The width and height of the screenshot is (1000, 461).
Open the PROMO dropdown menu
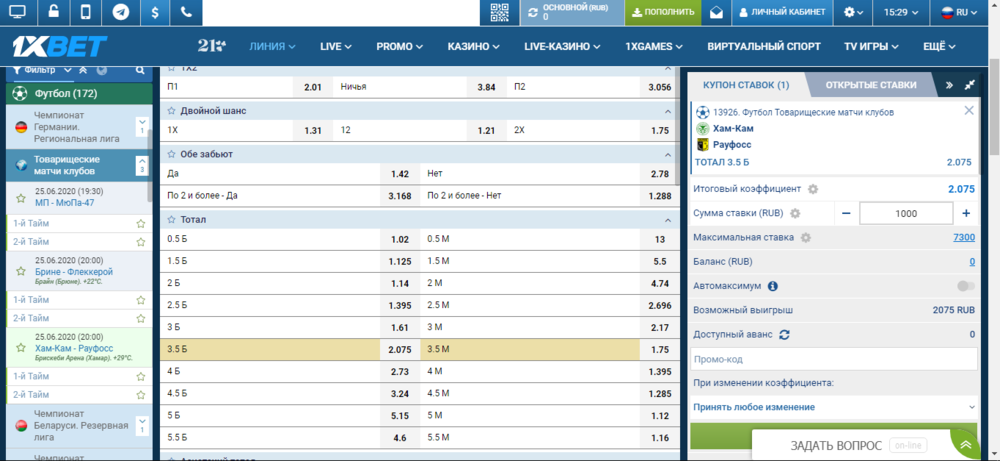(x=399, y=47)
